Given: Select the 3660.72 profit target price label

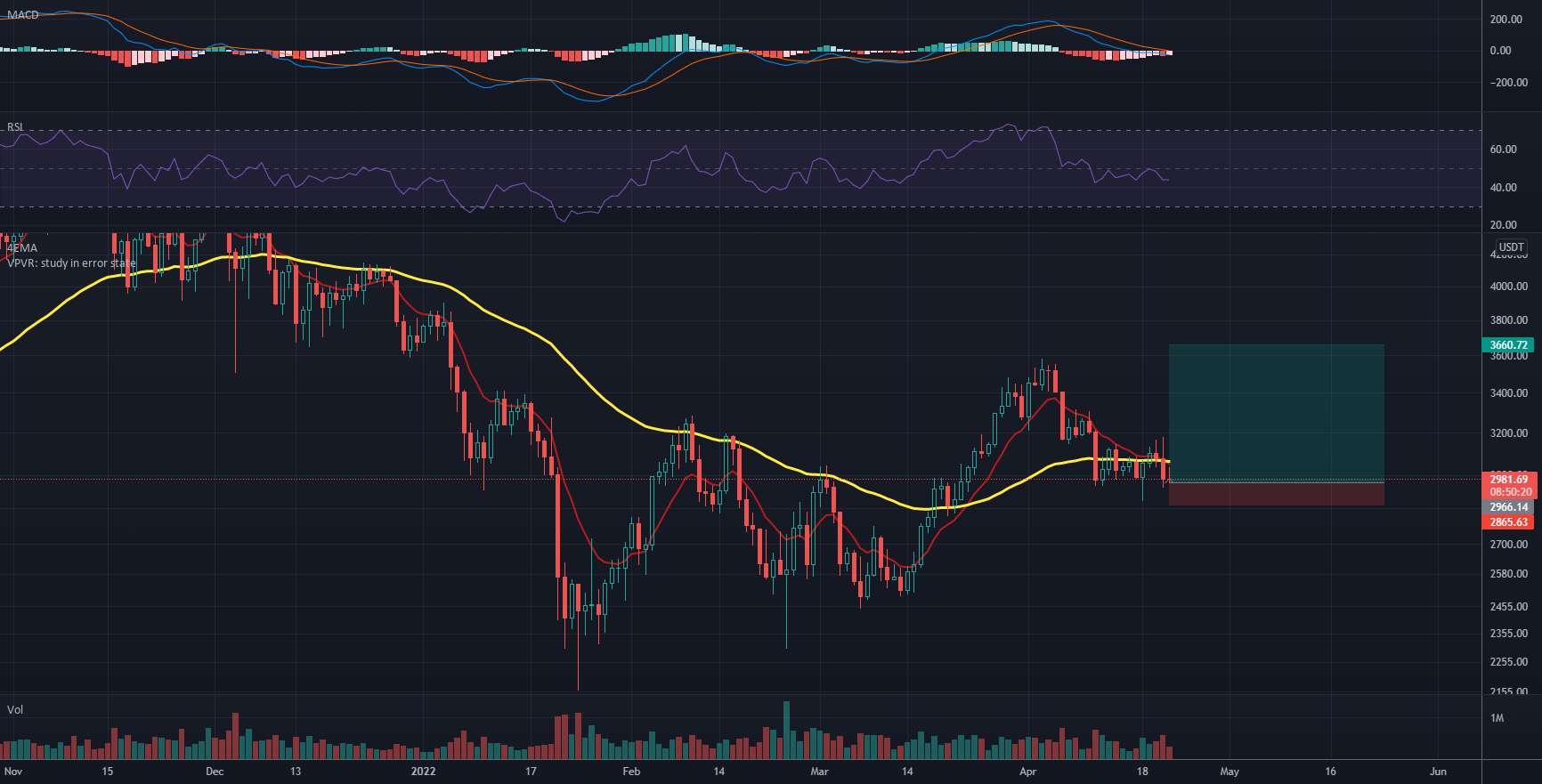Looking at the screenshot, I should 1508,345.
